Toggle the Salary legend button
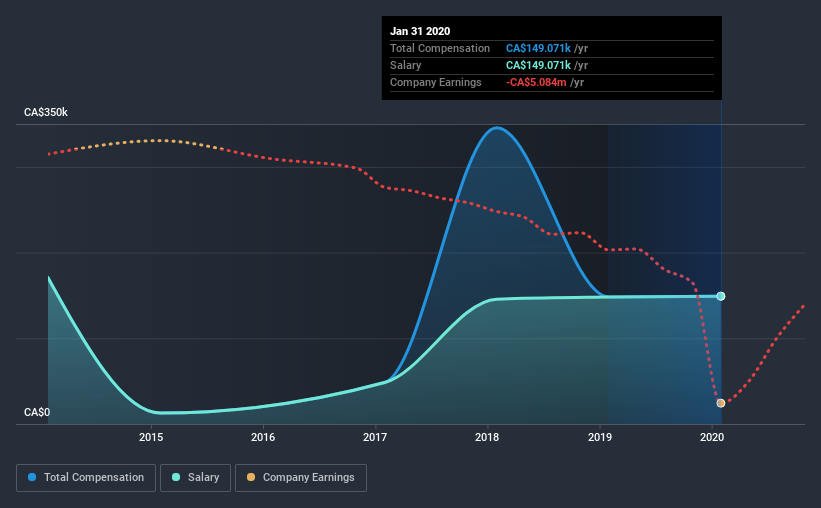The height and width of the screenshot is (508, 821). click(x=195, y=478)
